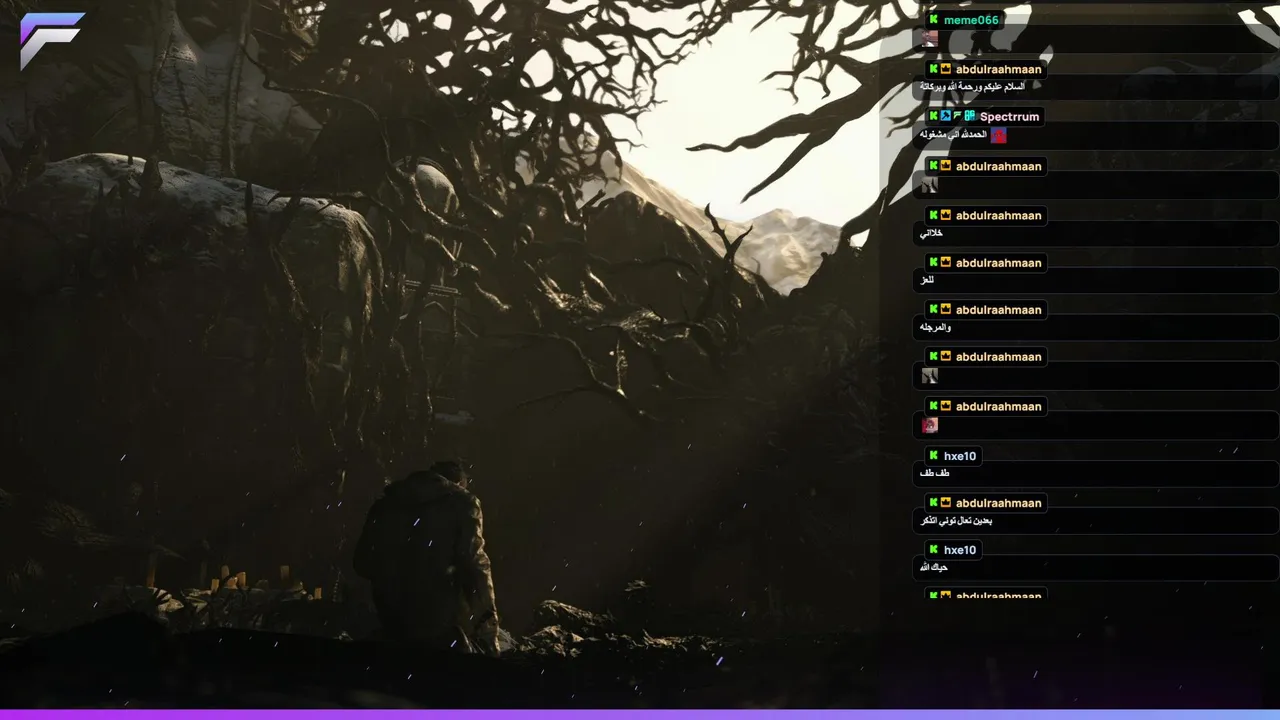Select the chat message 'والمرجله'

(936, 327)
